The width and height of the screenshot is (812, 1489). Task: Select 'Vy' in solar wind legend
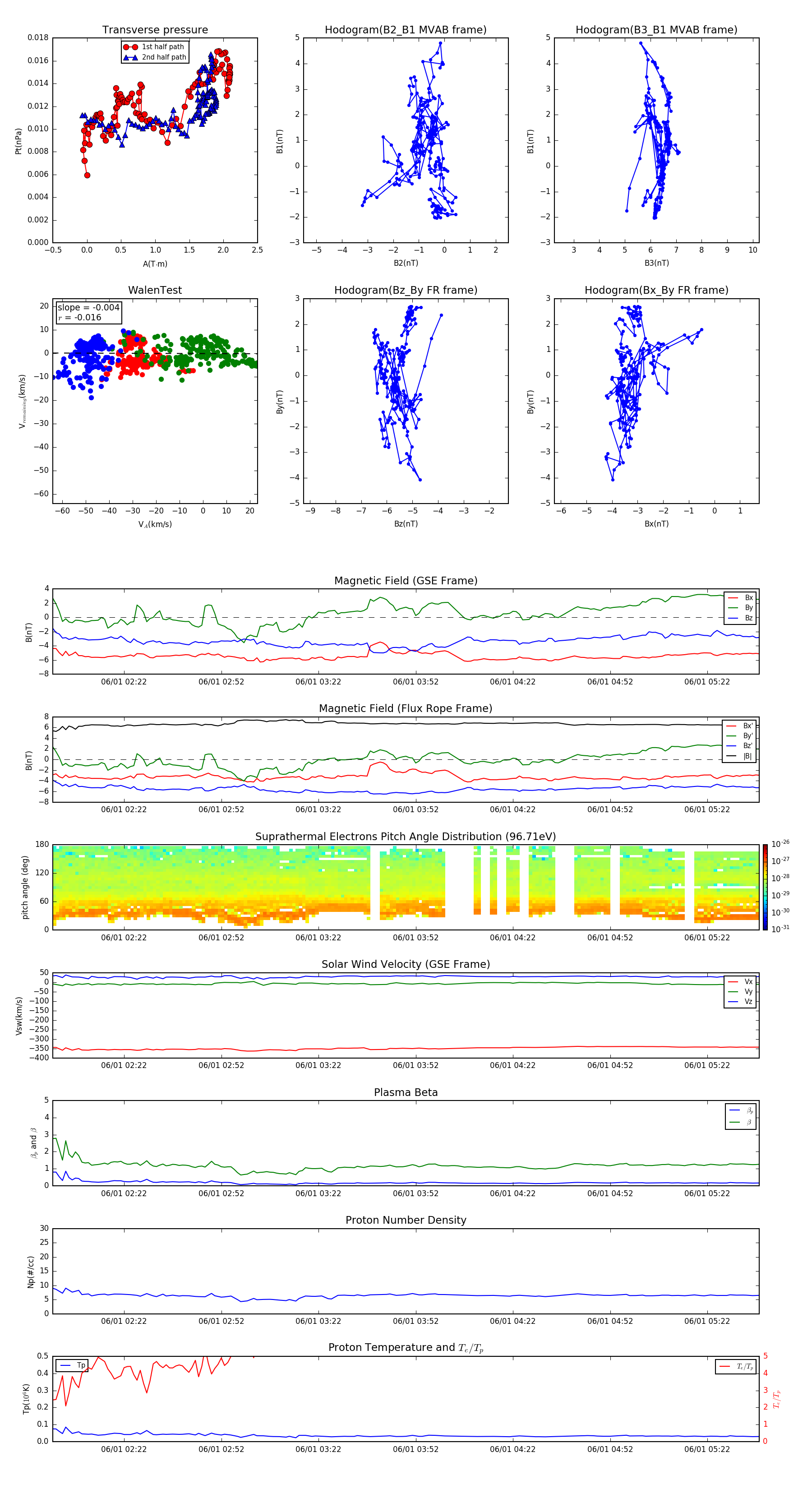point(740,992)
